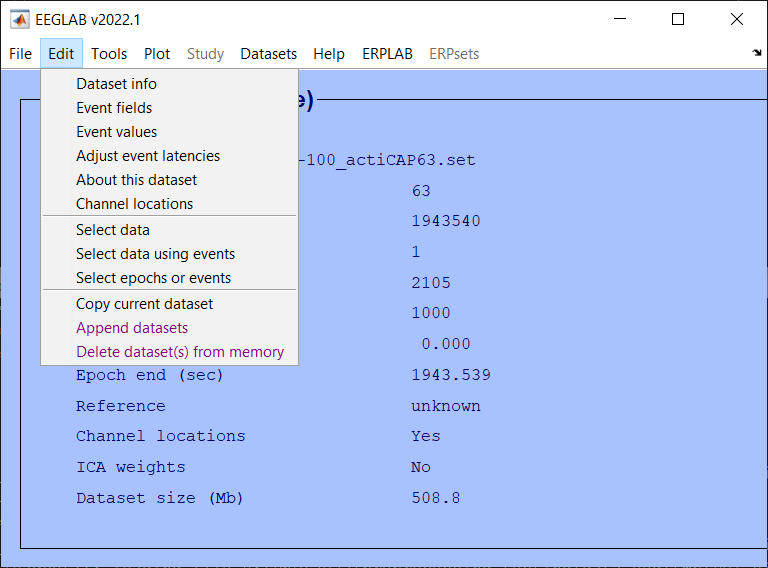This screenshot has width=768, height=568.
Task: Choose Select data using events
Action: point(155,254)
